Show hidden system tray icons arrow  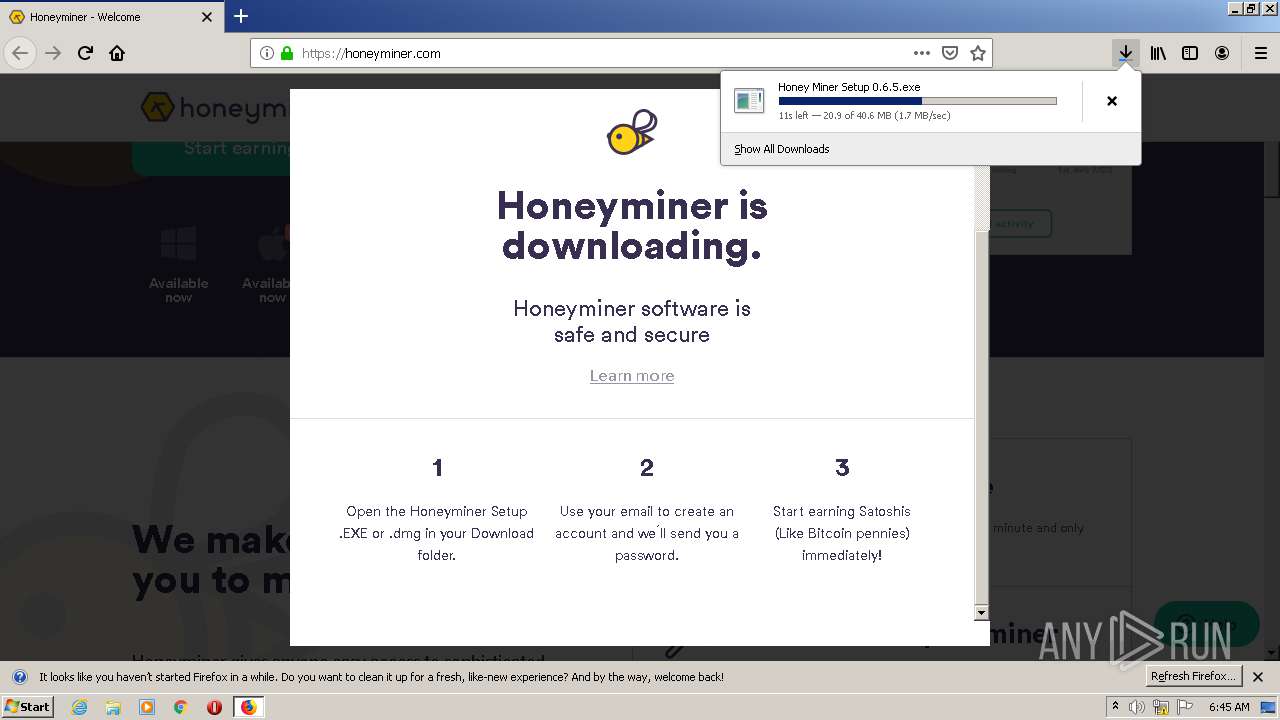[x=1115, y=707]
